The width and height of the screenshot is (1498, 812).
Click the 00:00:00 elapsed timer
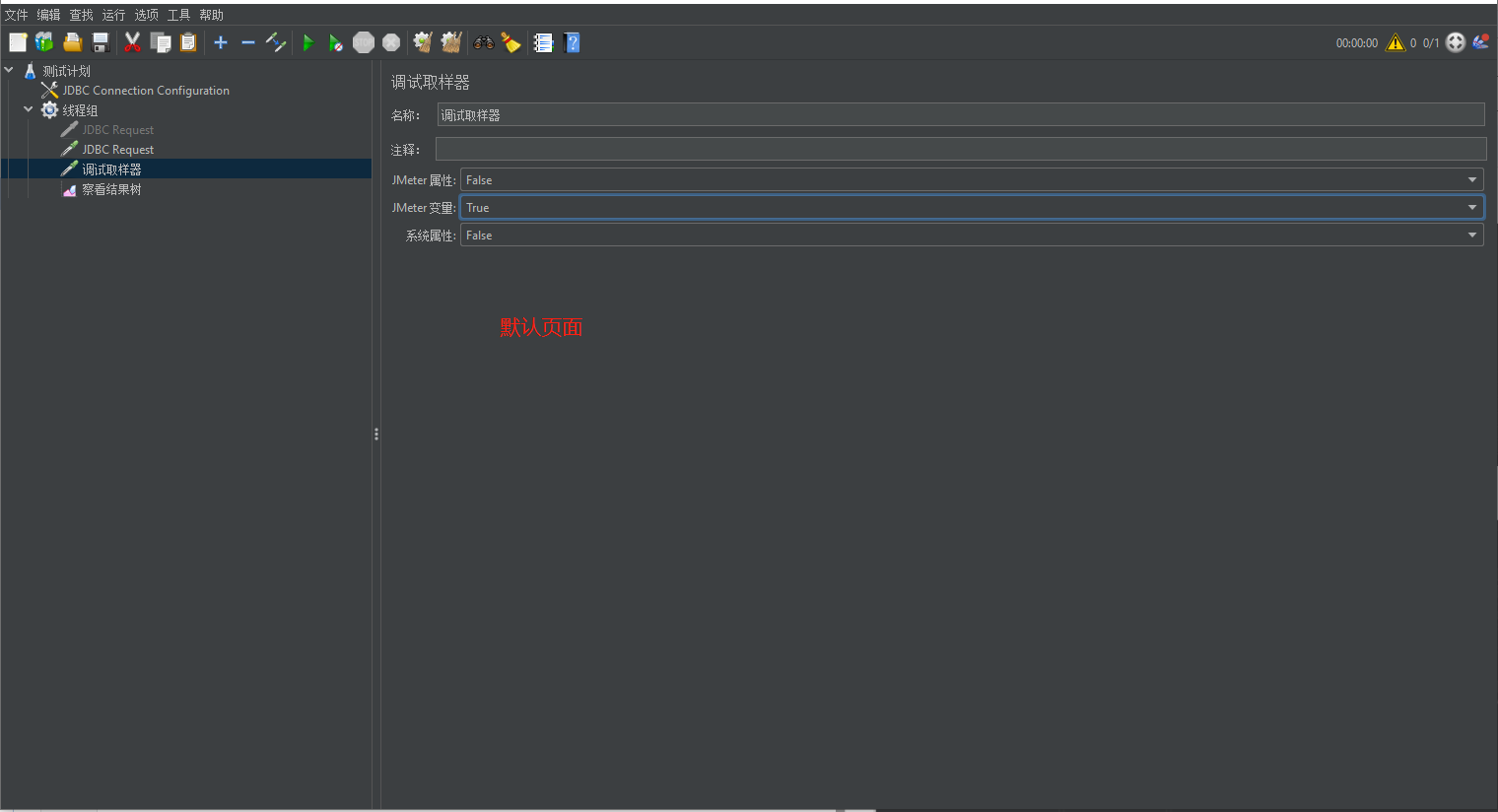click(1357, 43)
